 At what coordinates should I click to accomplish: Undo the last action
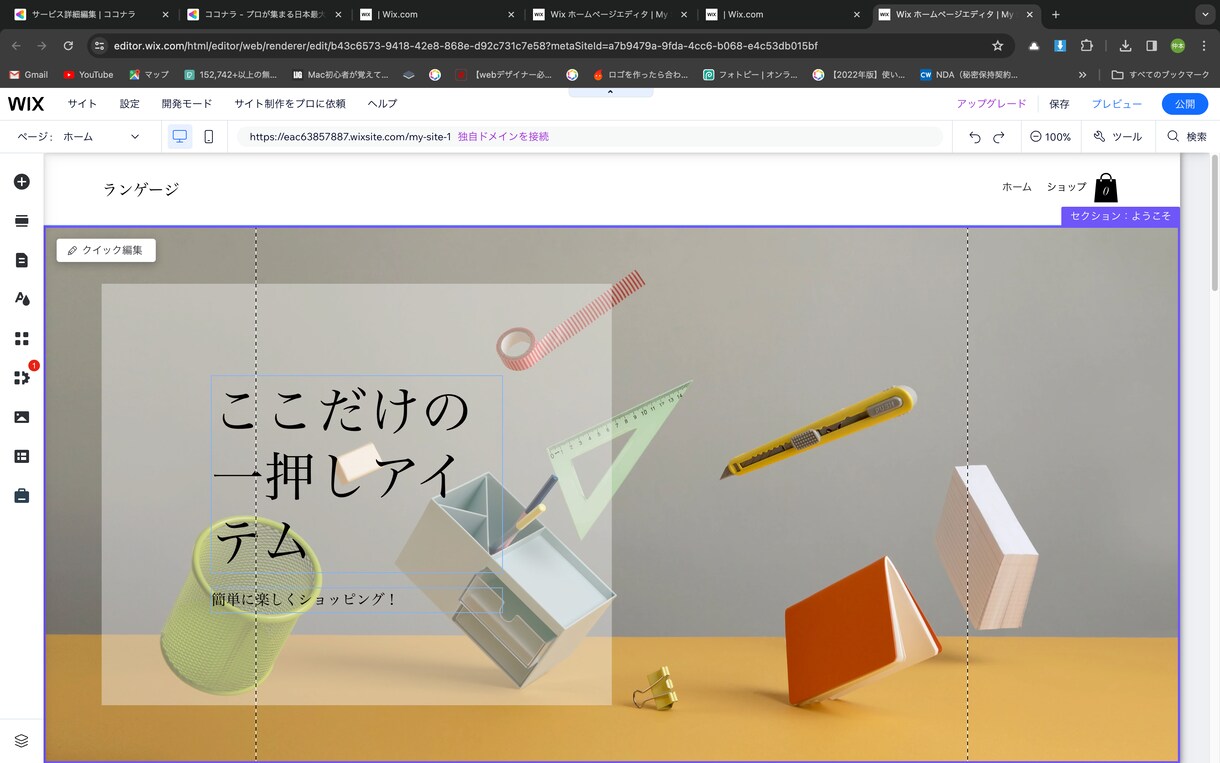[x=975, y=137]
